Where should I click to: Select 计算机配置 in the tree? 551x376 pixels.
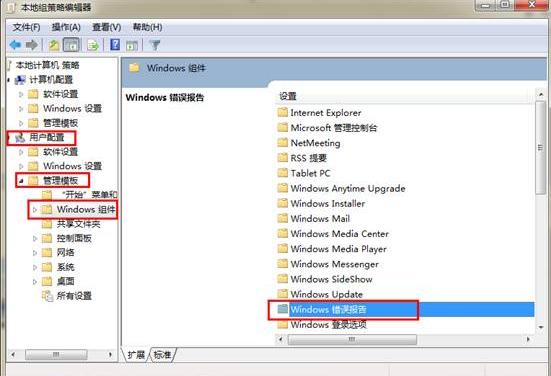click(x=51, y=80)
